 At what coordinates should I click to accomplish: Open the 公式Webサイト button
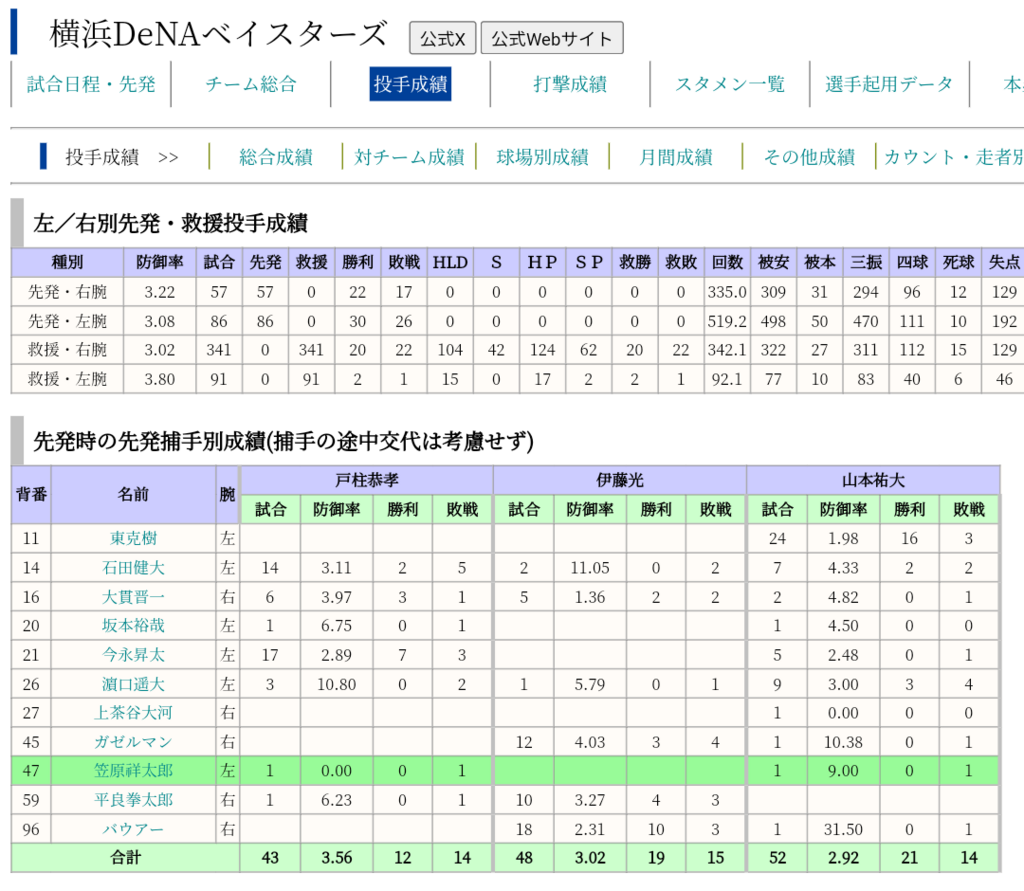(552, 39)
